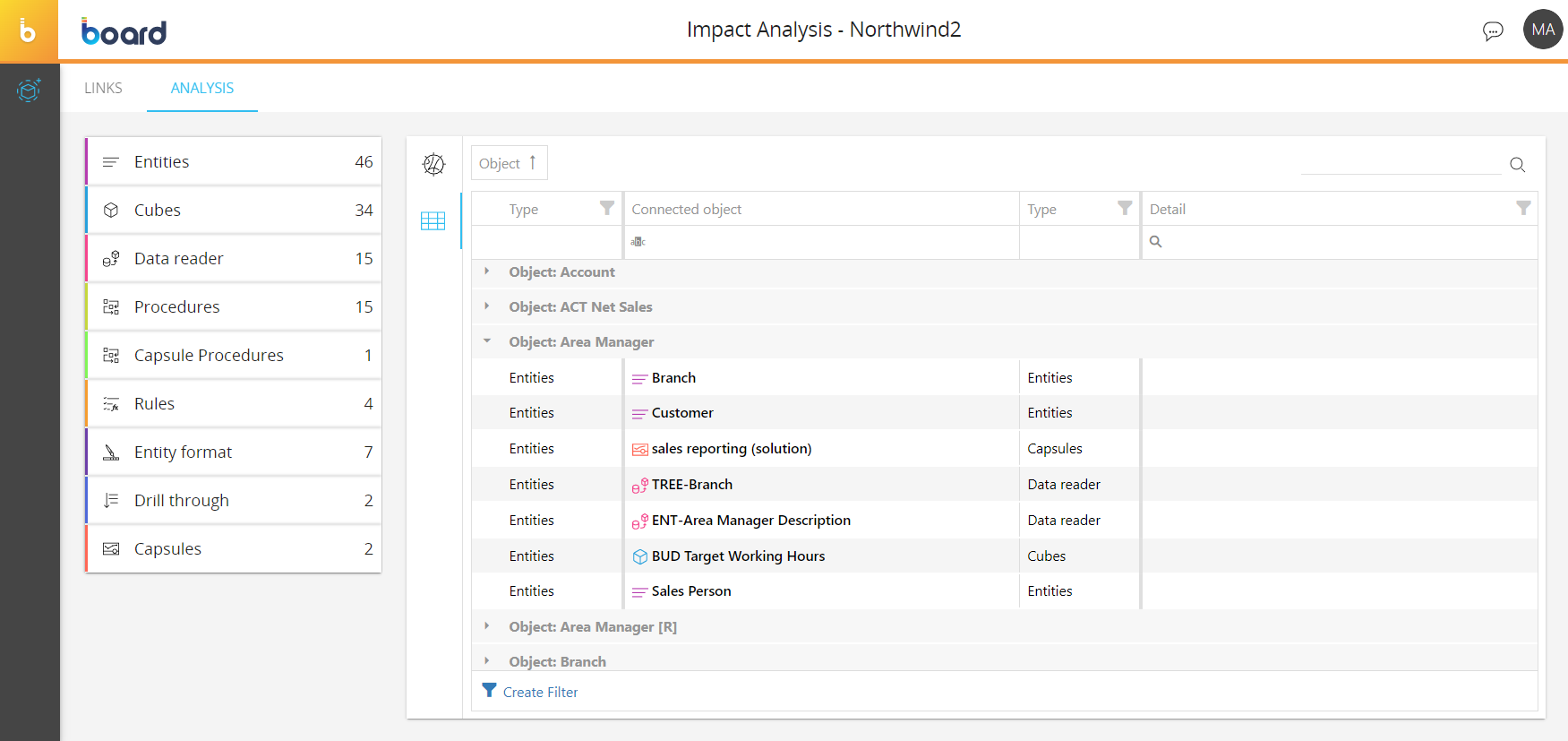Open the data model cube icon in sidebar
The width and height of the screenshot is (1568, 741).
(29, 90)
